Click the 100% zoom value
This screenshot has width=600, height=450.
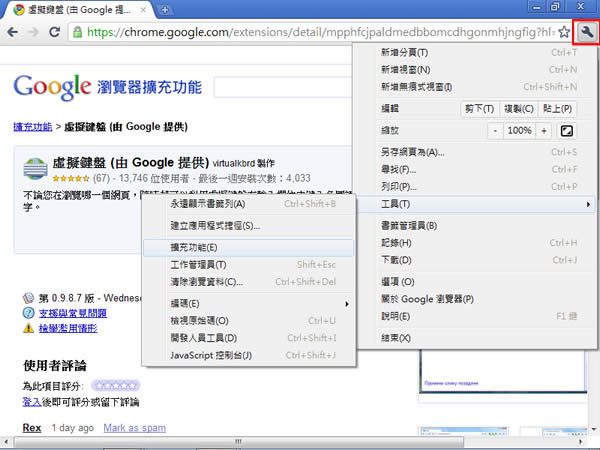(520, 131)
